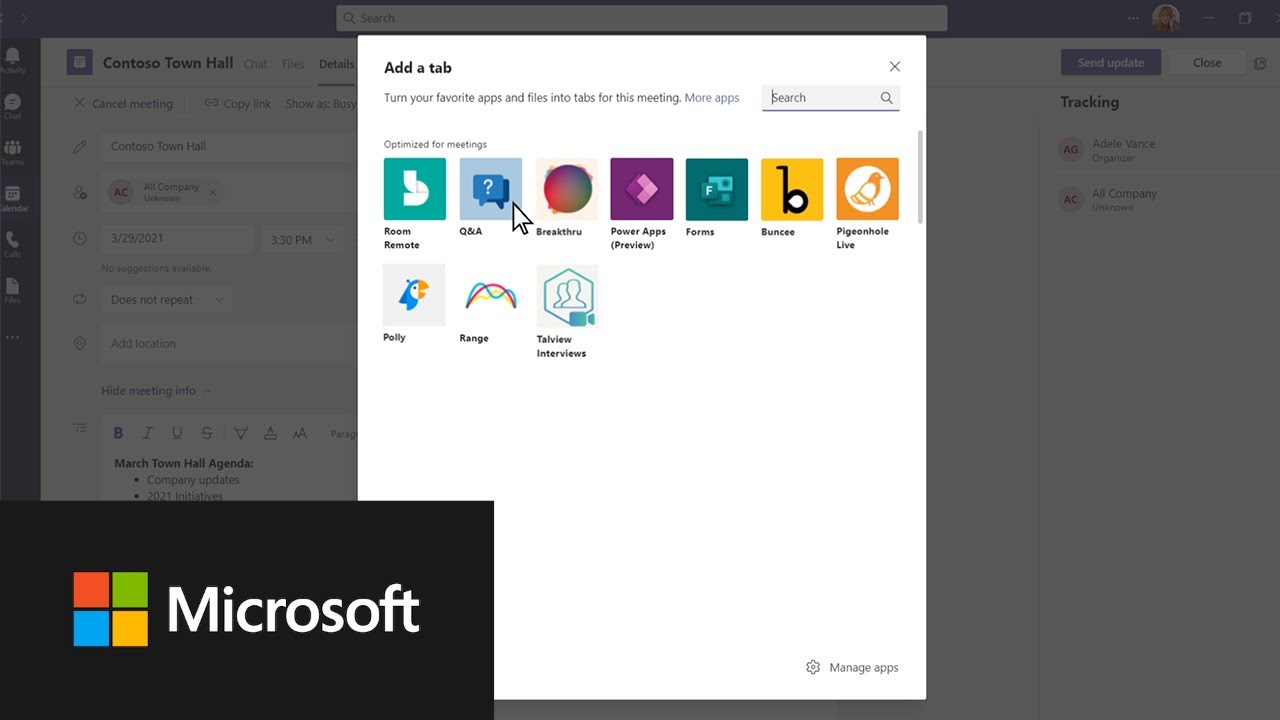Viewport: 1280px width, 720px height.
Task: Select the Q&A app icon
Action: click(x=490, y=189)
